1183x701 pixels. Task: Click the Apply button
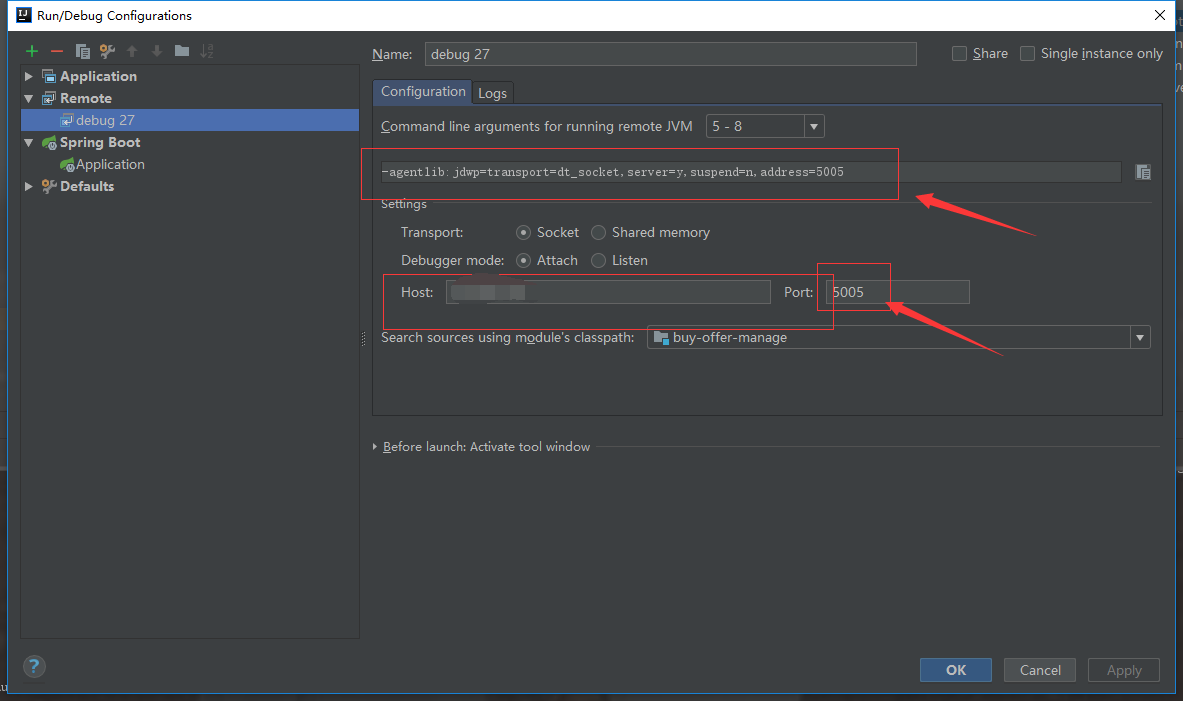click(1123, 670)
